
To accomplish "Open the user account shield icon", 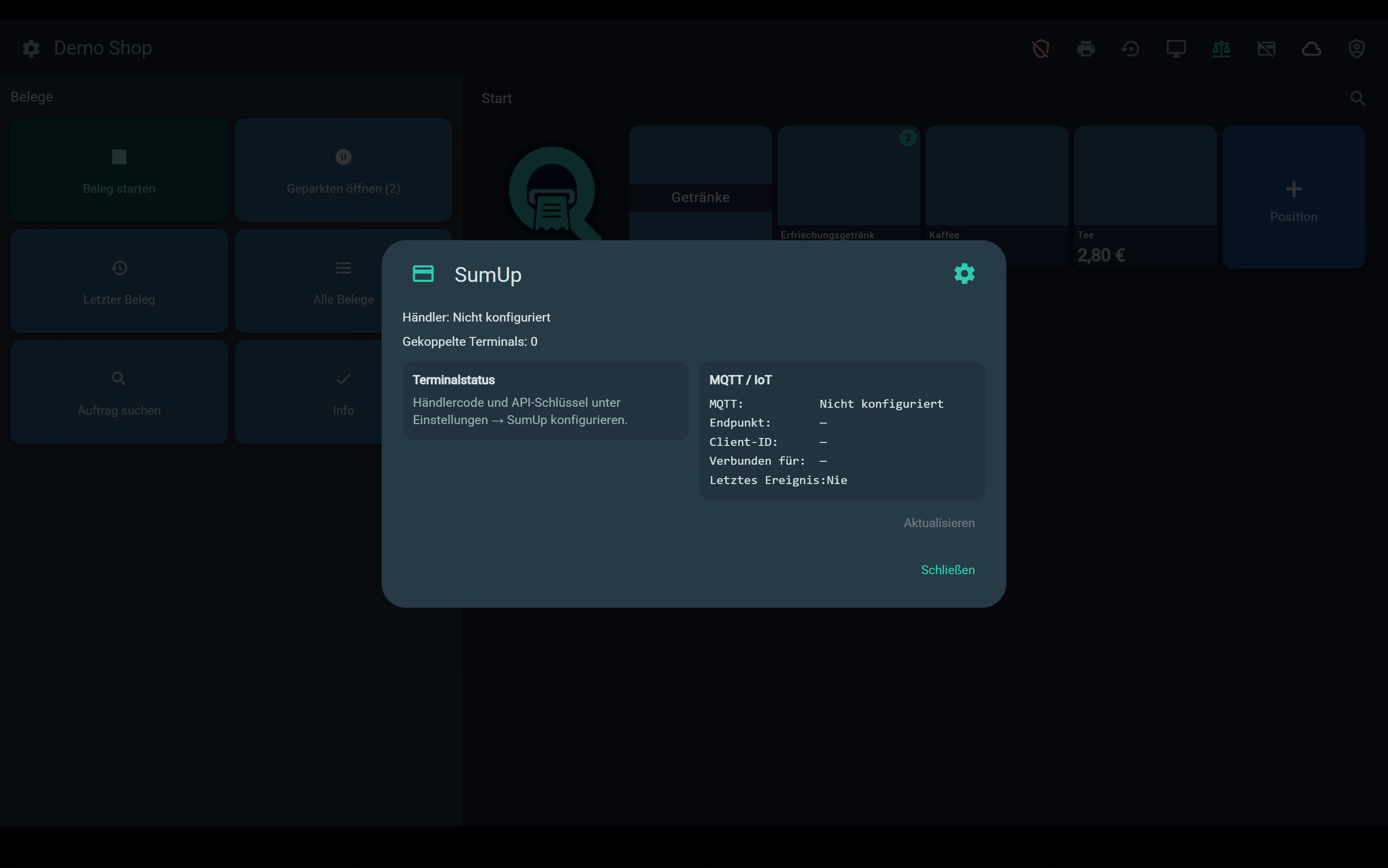I will point(1356,49).
